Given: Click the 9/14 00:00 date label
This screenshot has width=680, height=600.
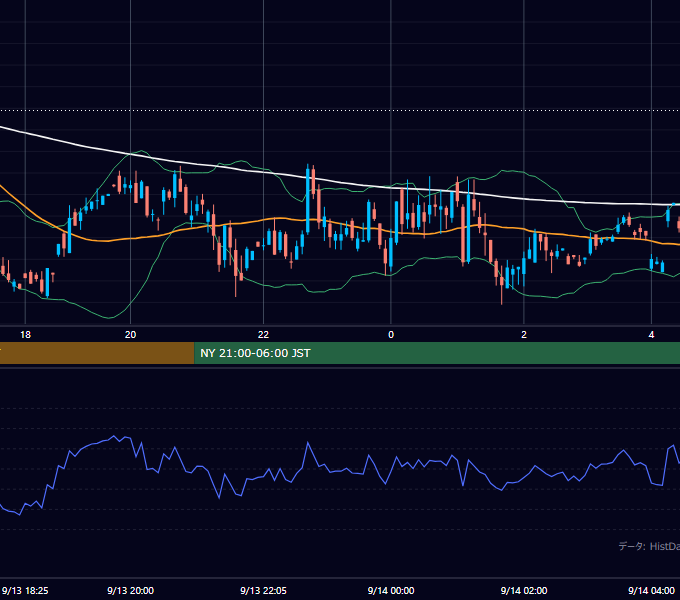Looking at the screenshot, I should point(391,590).
